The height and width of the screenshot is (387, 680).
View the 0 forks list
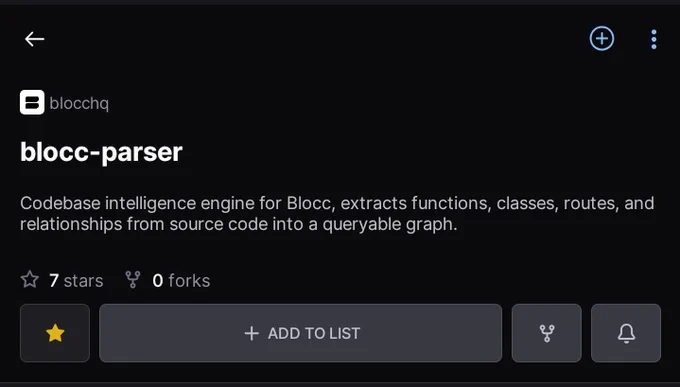pos(181,280)
